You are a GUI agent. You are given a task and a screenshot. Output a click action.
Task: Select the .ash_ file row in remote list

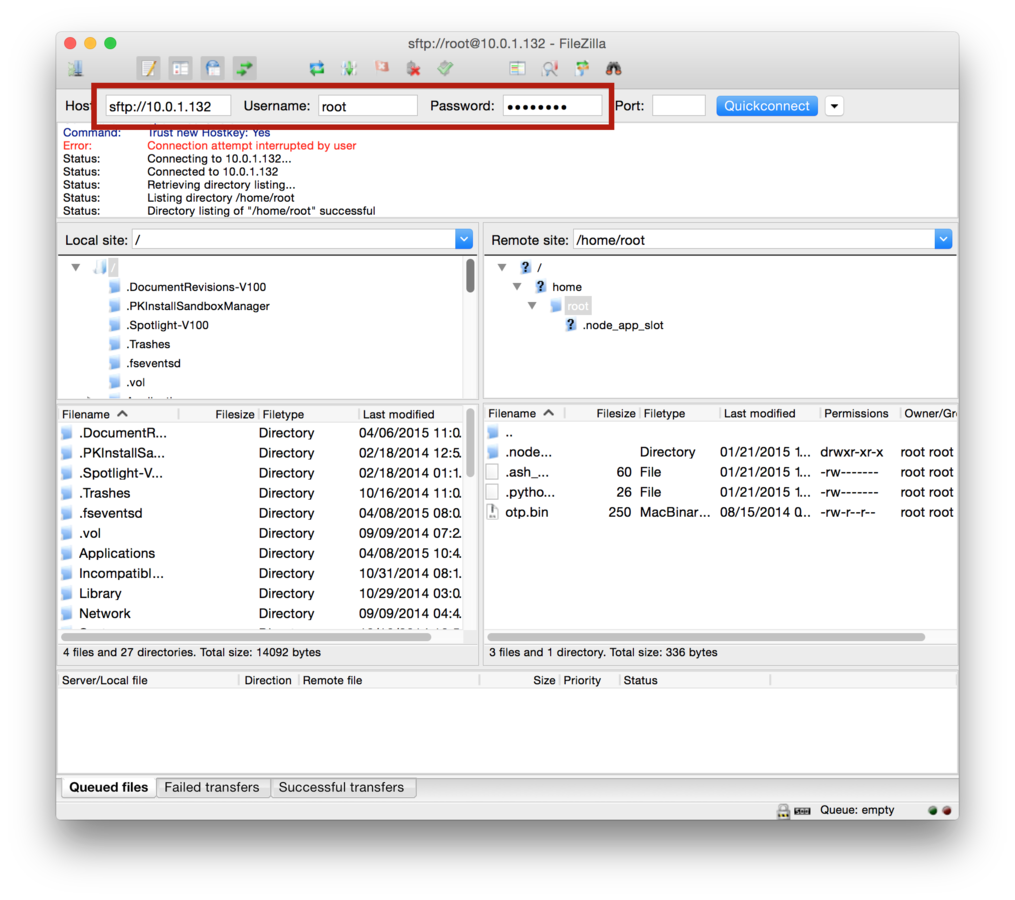[x=720, y=472]
